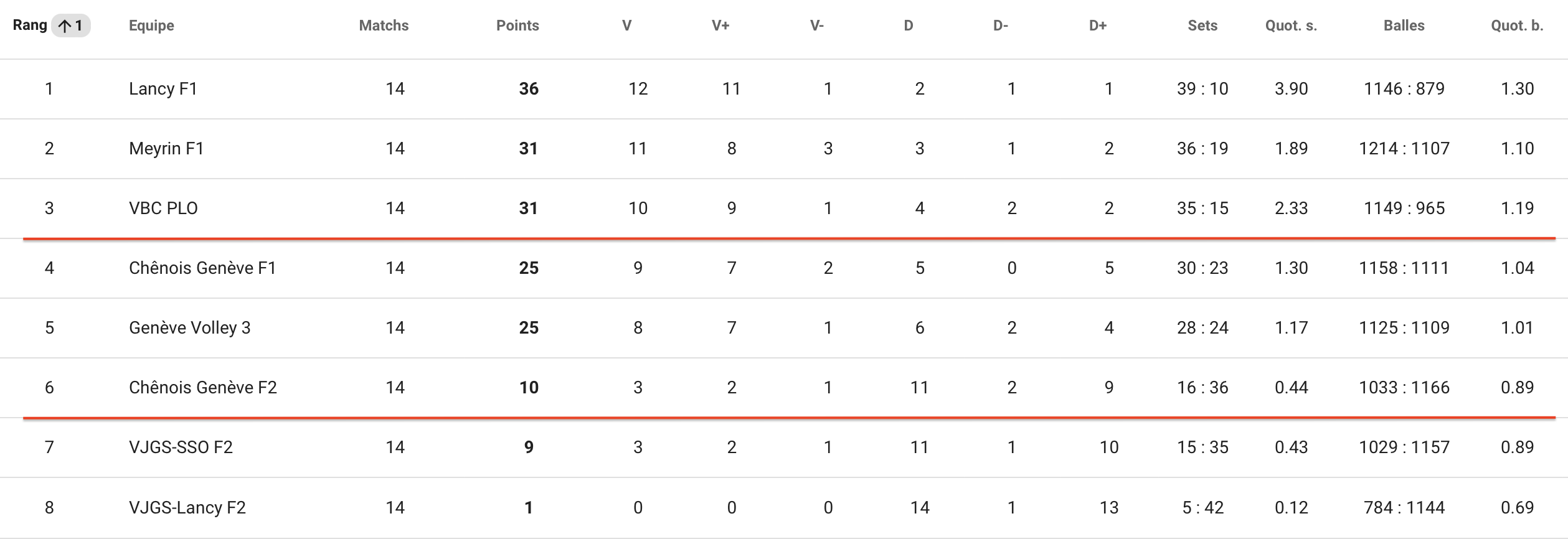The height and width of the screenshot is (539, 1568).
Task: Select Genève Volley 3 team
Action: pos(189,328)
